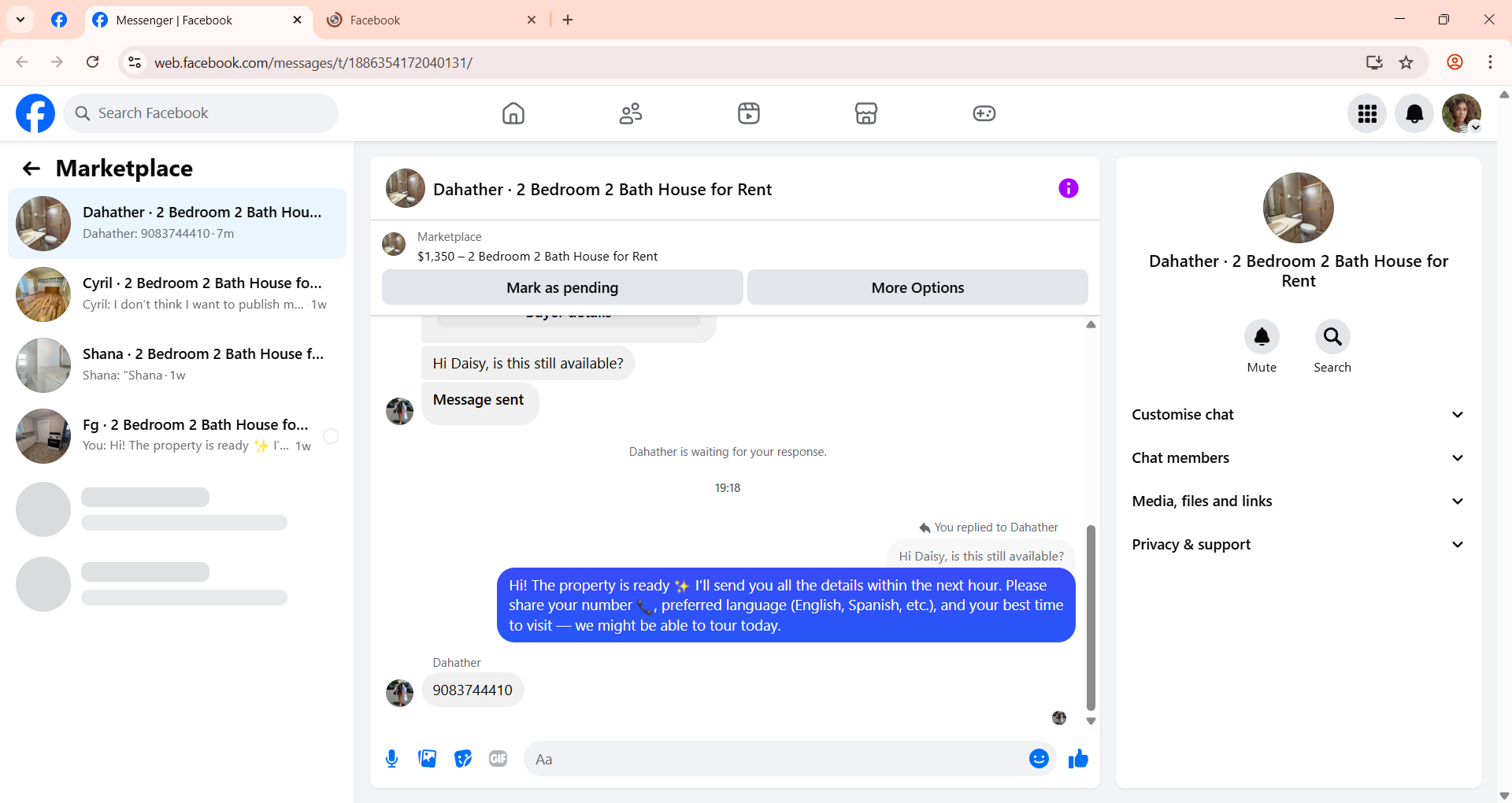
Task: Click chat scrollbar down arrow
Action: [x=1091, y=721]
